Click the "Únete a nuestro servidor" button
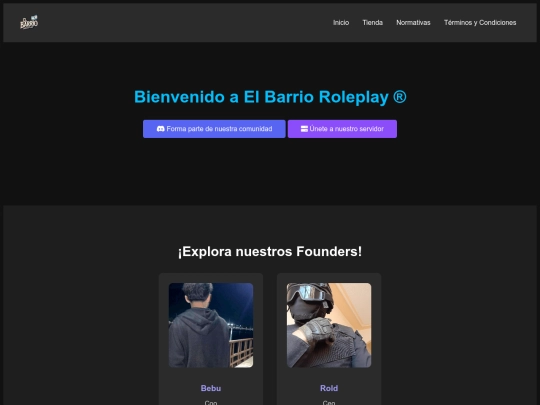The width and height of the screenshot is (540, 405). [x=342, y=129]
